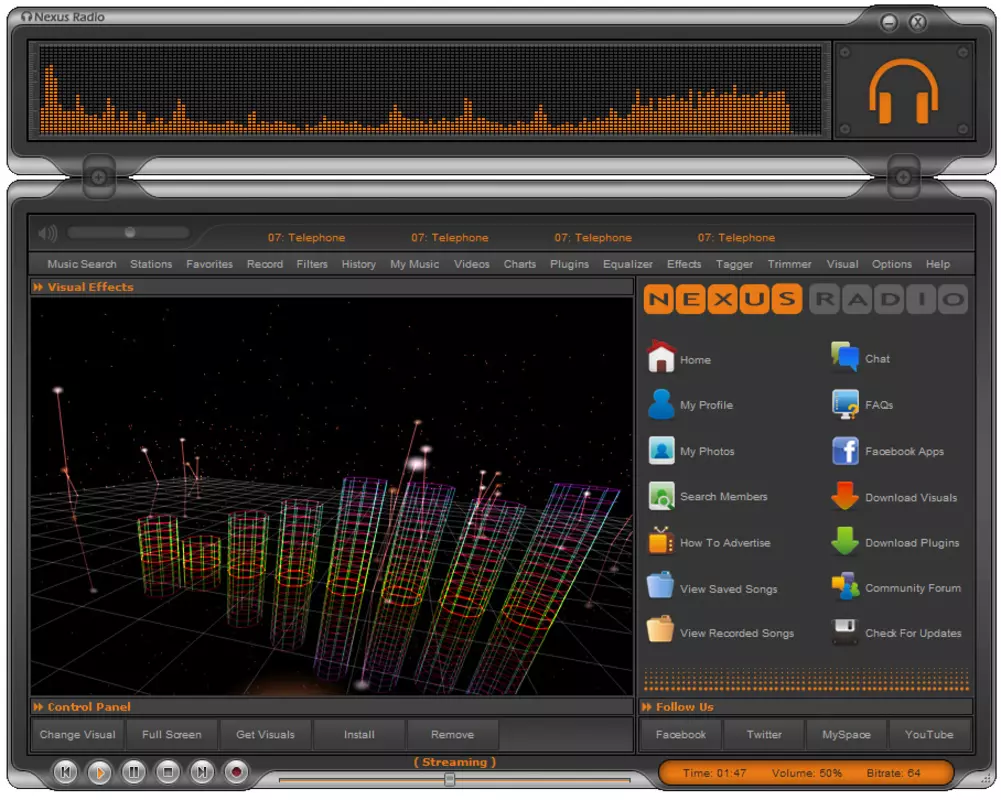Open the Videos menu
The width and height of the screenshot is (1001, 800).
(x=471, y=264)
